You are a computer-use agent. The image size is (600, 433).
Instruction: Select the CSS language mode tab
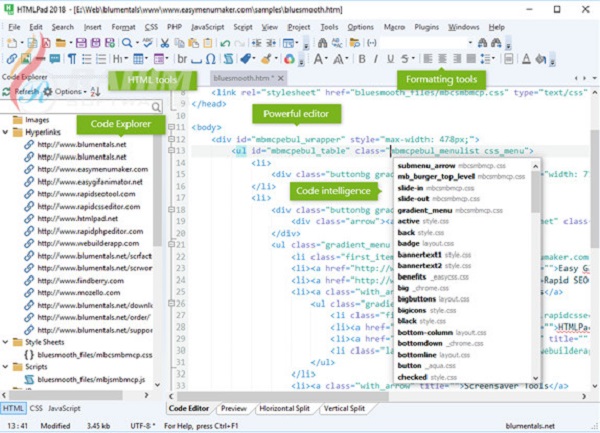(36, 409)
